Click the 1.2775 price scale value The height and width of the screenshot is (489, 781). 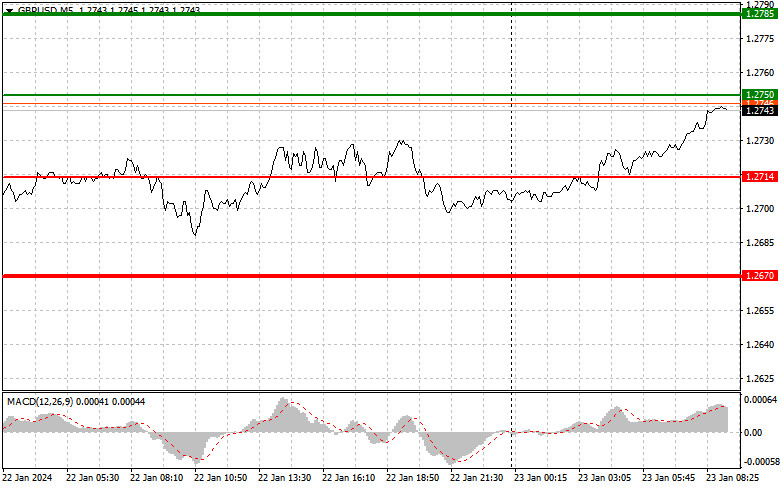pyautogui.click(x=760, y=39)
